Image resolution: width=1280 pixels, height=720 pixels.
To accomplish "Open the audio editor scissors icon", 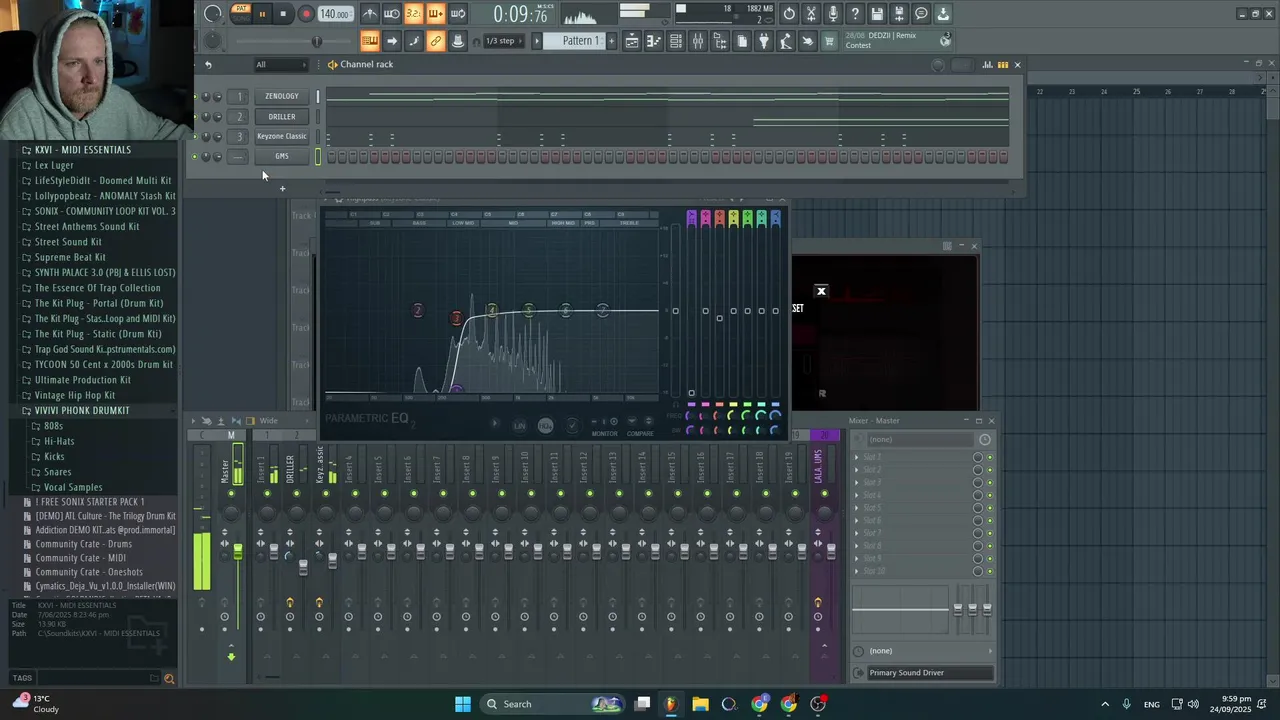I will (x=811, y=14).
